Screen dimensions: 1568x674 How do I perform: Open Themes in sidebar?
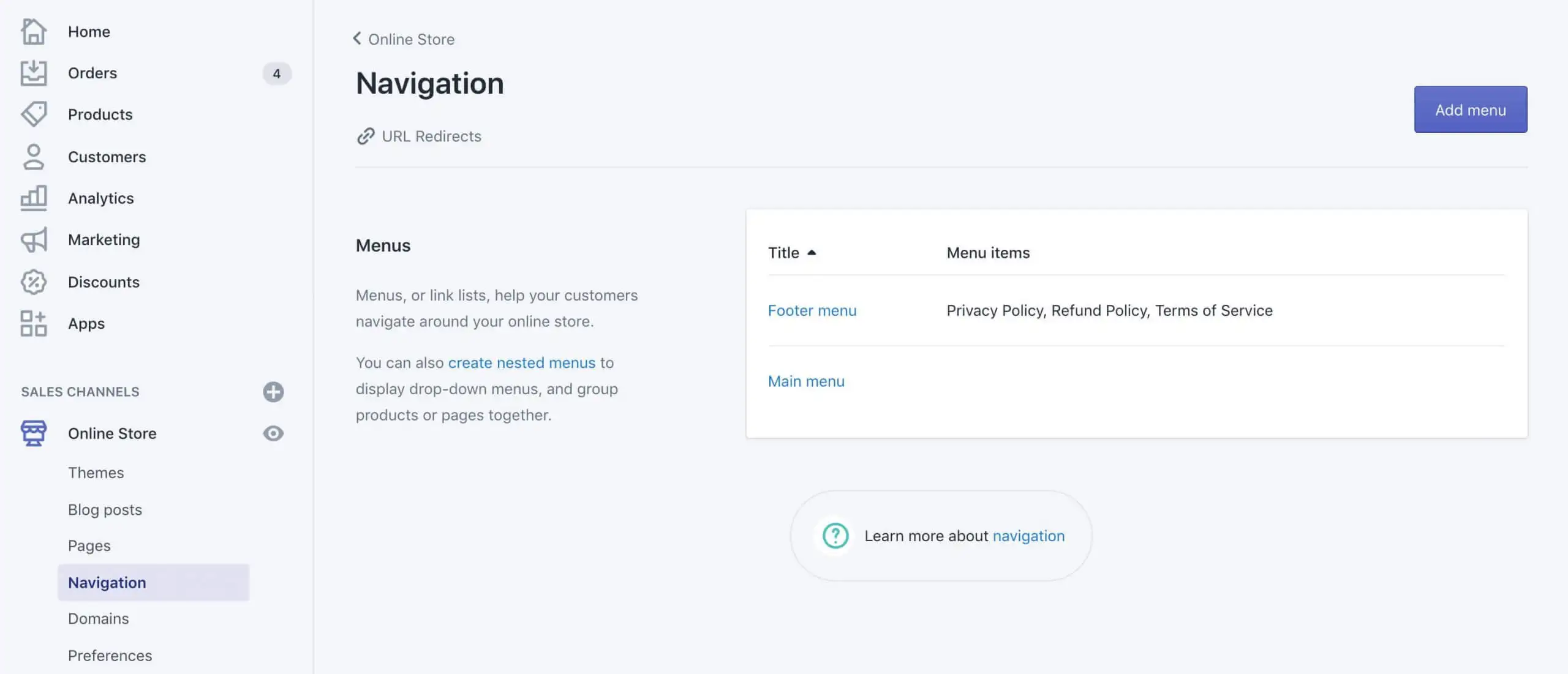pos(96,473)
